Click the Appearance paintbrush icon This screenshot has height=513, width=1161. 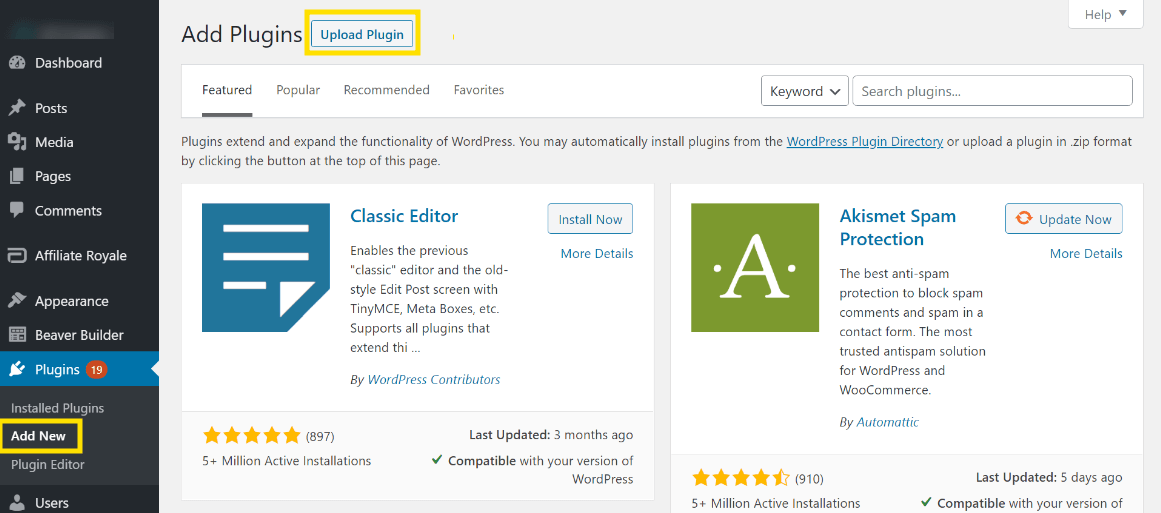(17, 301)
